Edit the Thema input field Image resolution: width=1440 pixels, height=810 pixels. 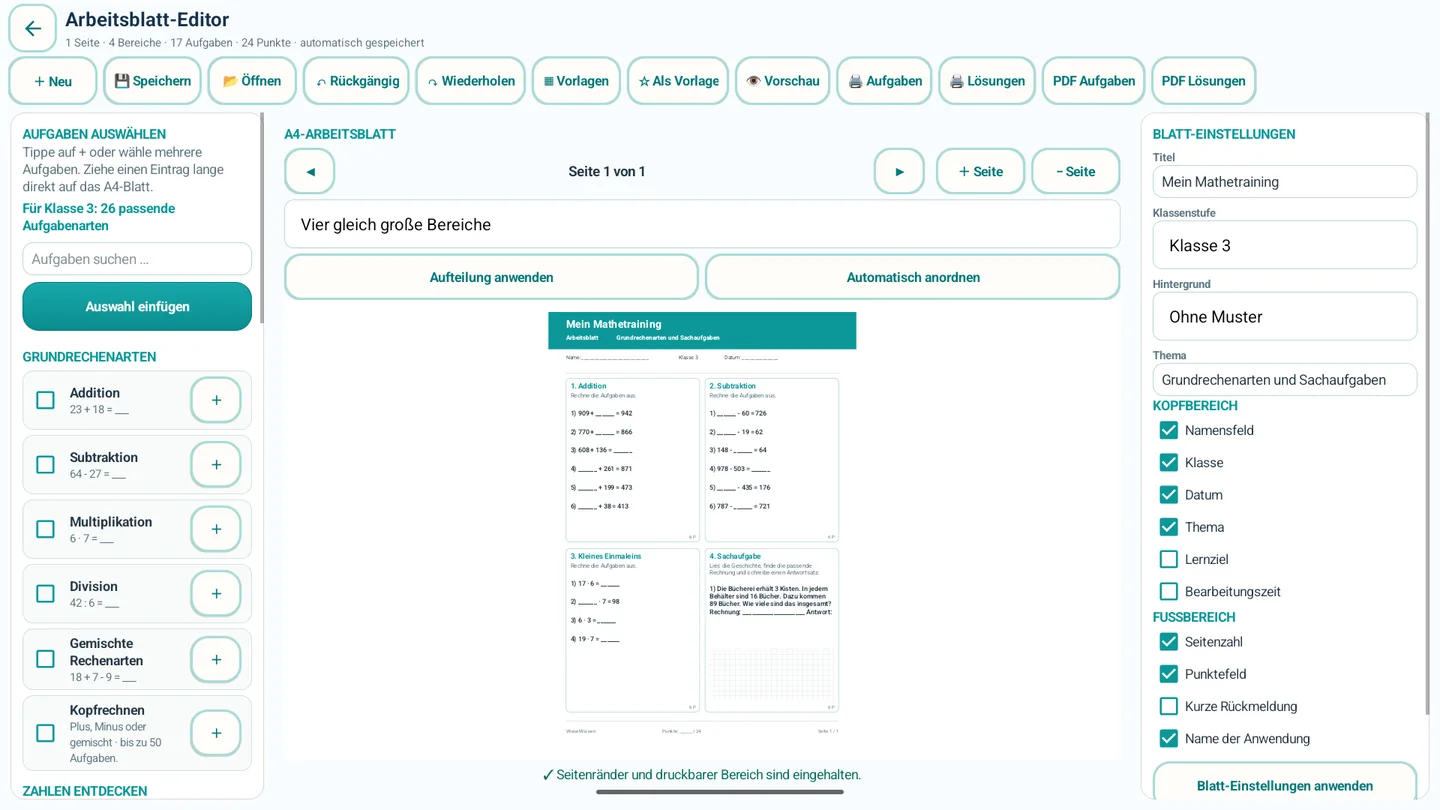click(1285, 380)
